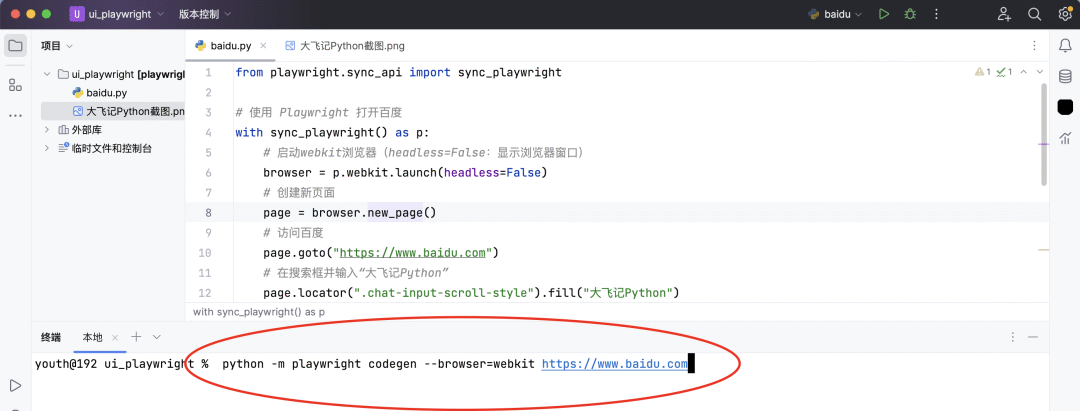This screenshot has width=1080, height=411.
Task: Open the terminal shell type dropdown arrow
Action: point(157,337)
